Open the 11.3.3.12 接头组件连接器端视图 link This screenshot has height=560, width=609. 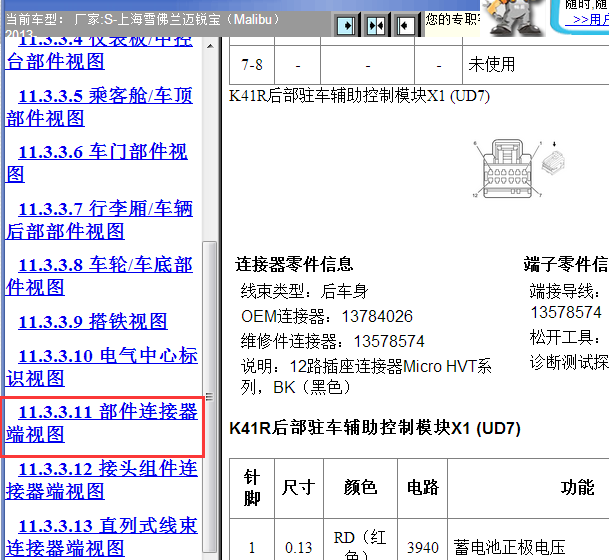click(x=102, y=480)
